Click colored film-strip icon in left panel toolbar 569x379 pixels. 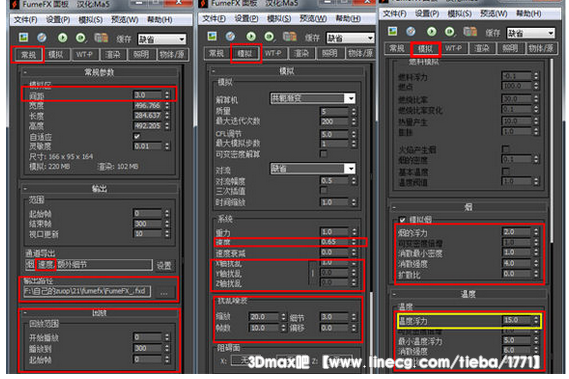pyautogui.click(x=101, y=37)
